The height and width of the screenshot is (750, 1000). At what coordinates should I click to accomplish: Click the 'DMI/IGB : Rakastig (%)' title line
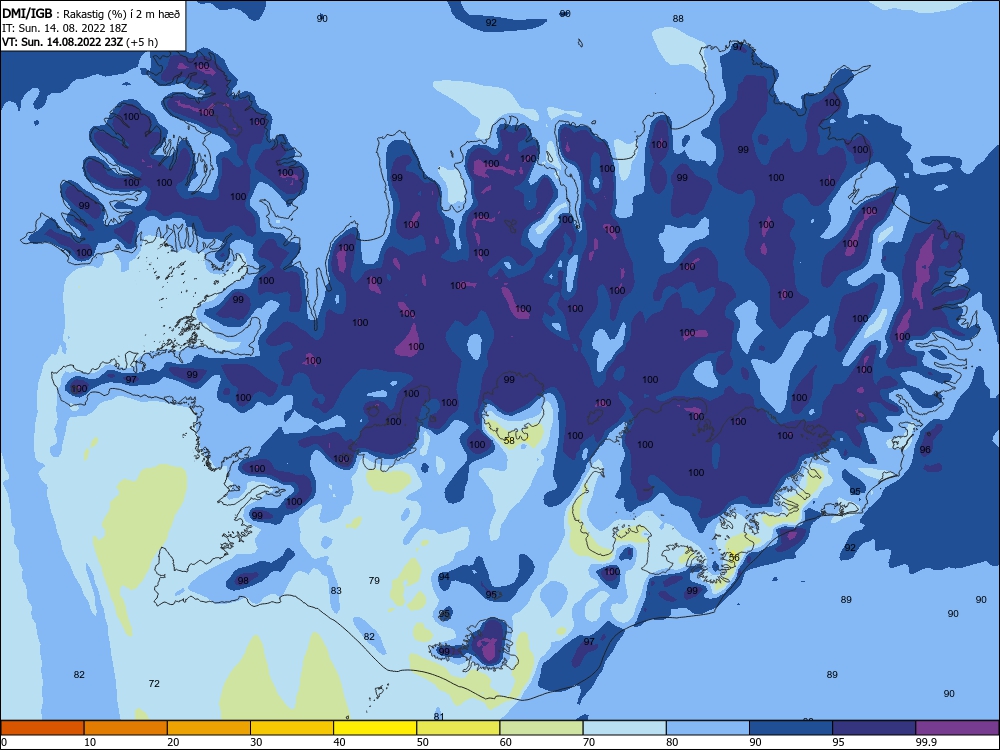point(92,14)
